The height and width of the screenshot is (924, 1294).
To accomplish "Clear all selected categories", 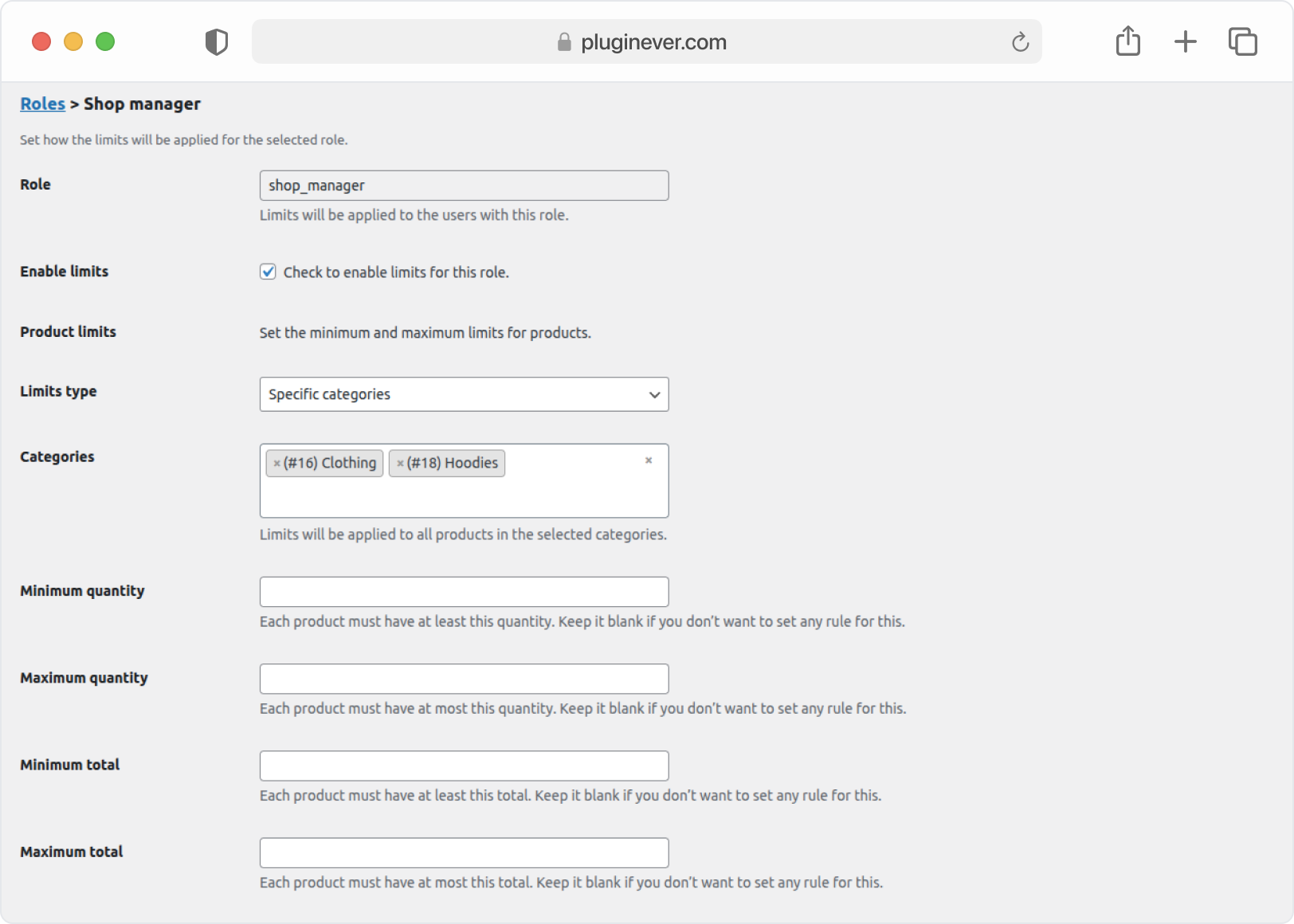I will coord(649,460).
